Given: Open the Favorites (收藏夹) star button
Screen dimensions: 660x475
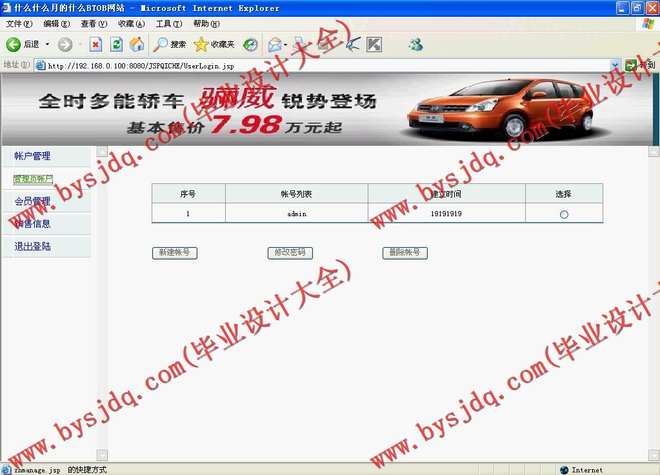Looking at the screenshot, I should (214, 44).
